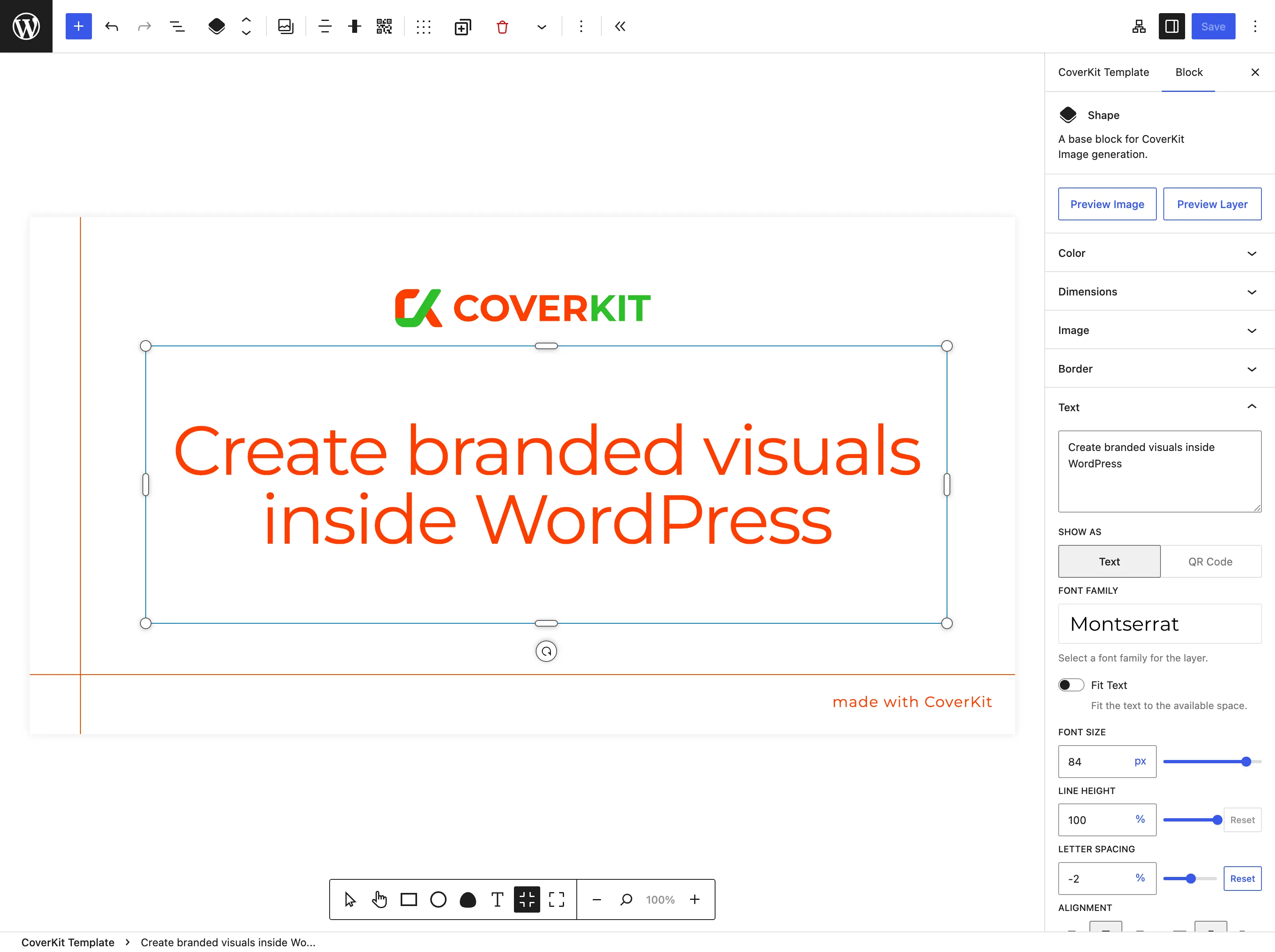Close the settings sidebar
This screenshot has width=1275, height=952.
1255,72
